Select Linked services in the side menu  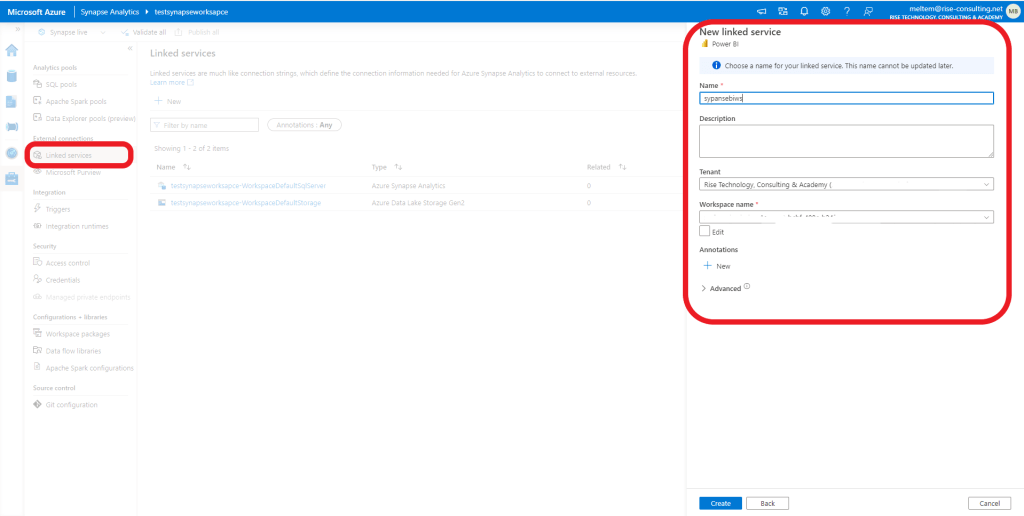[68, 155]
